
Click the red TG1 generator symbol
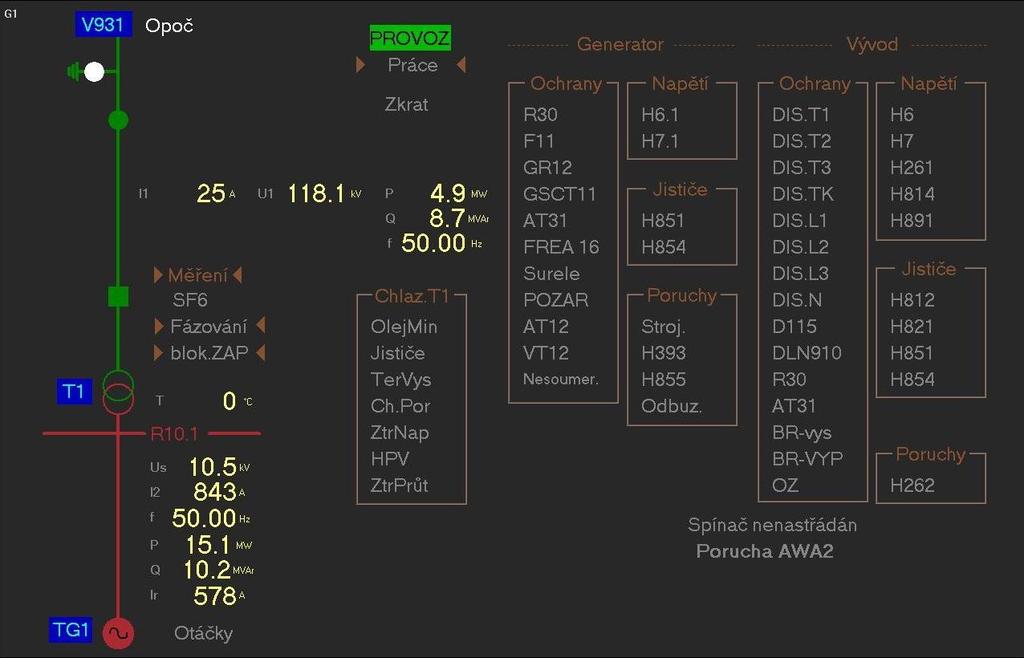click(118, 633)
